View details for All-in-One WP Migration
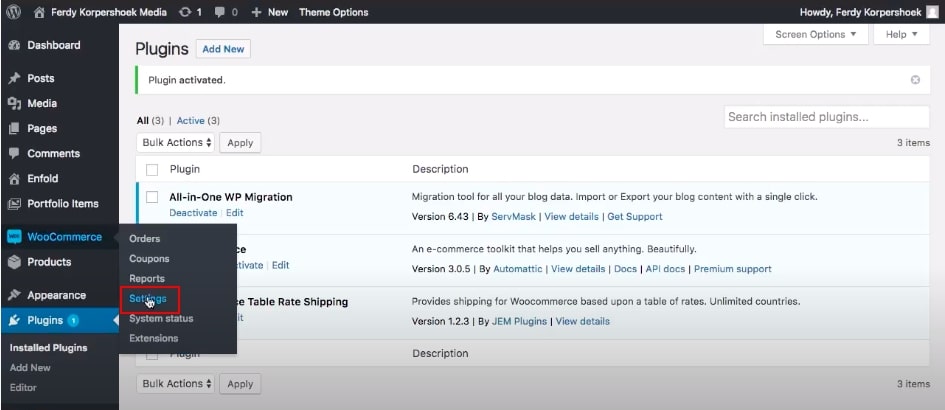Screen dimensions: 945x410 [x=571, y=216]
